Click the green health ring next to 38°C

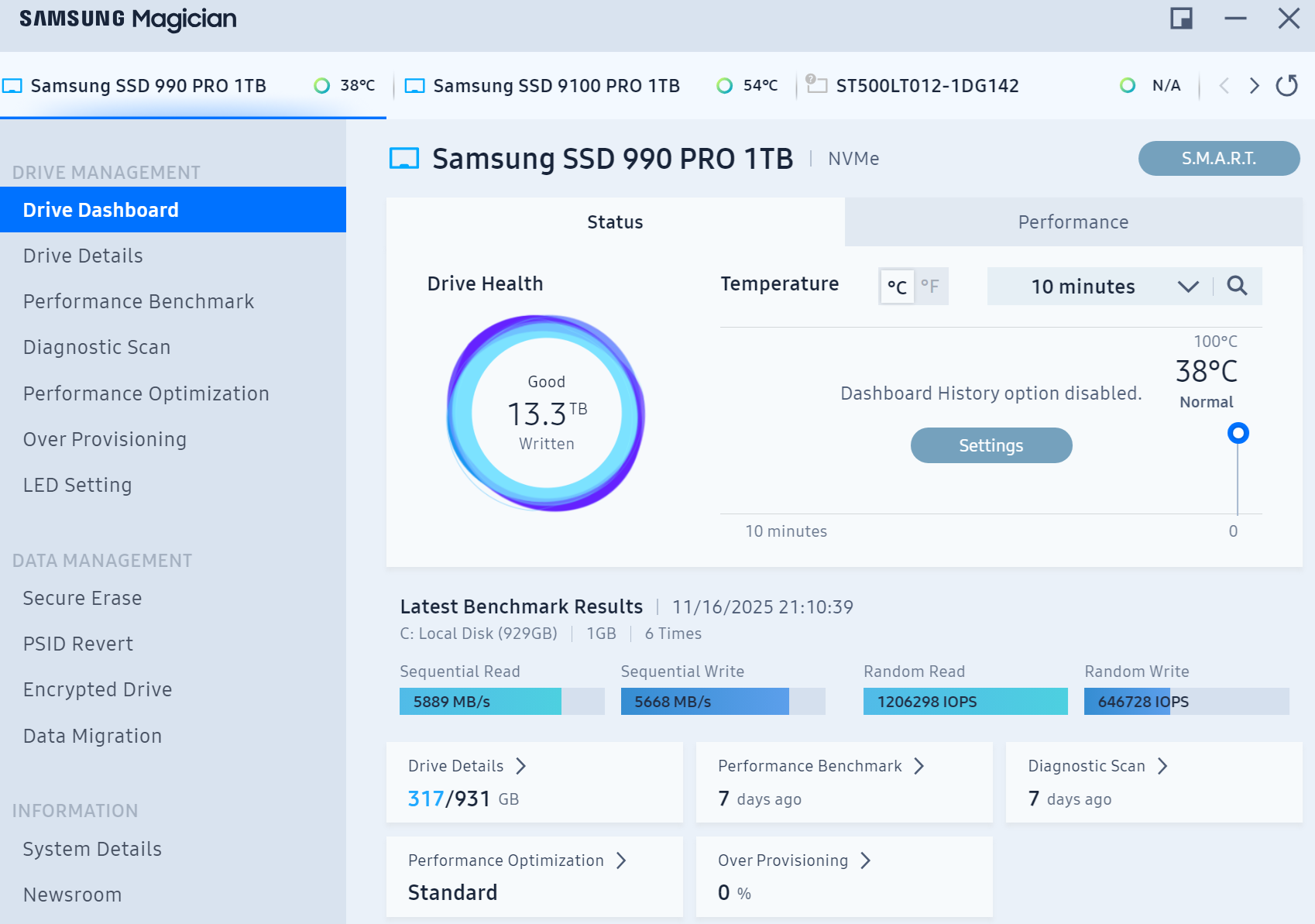(x=322, y=85)
